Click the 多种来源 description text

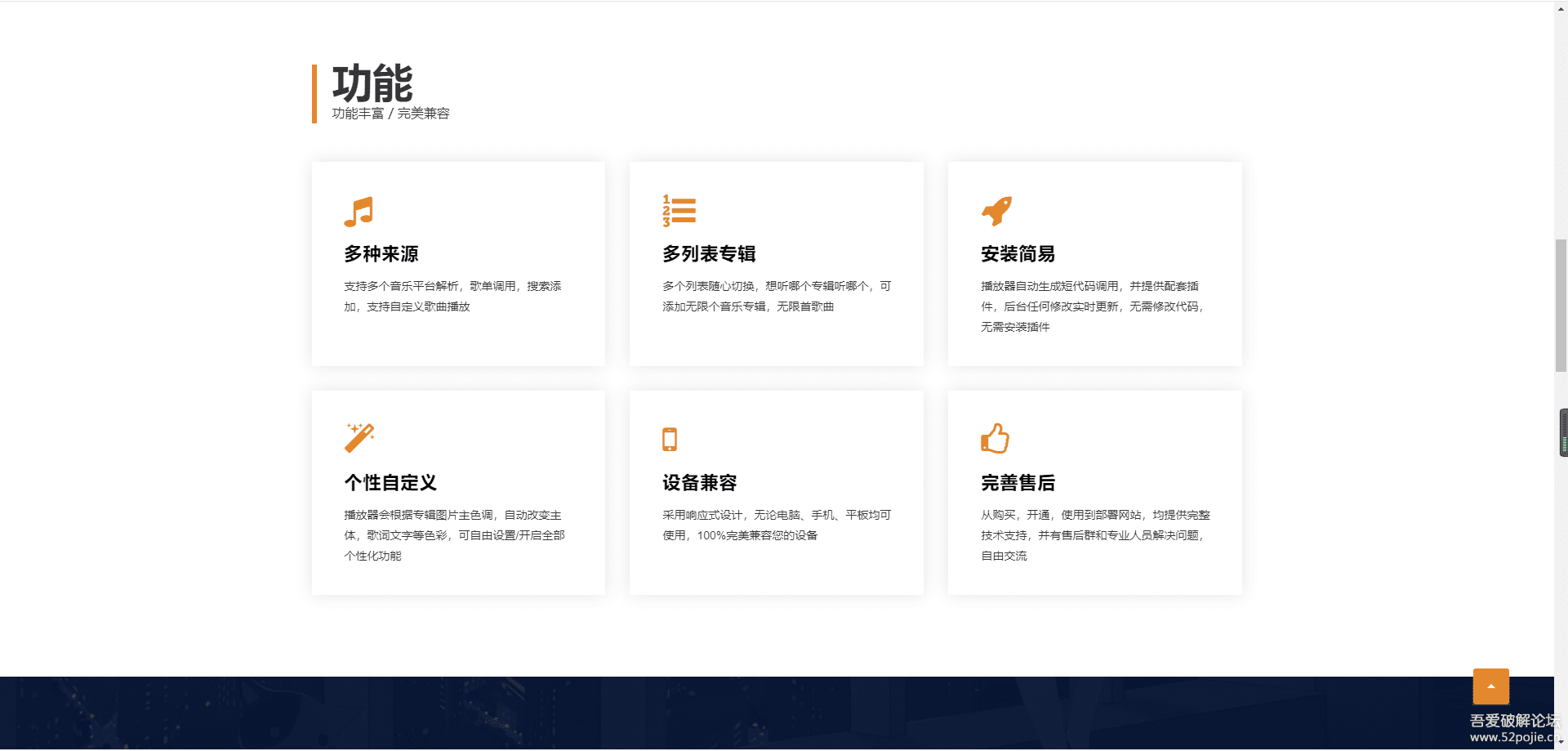click(x=452, y=297)
